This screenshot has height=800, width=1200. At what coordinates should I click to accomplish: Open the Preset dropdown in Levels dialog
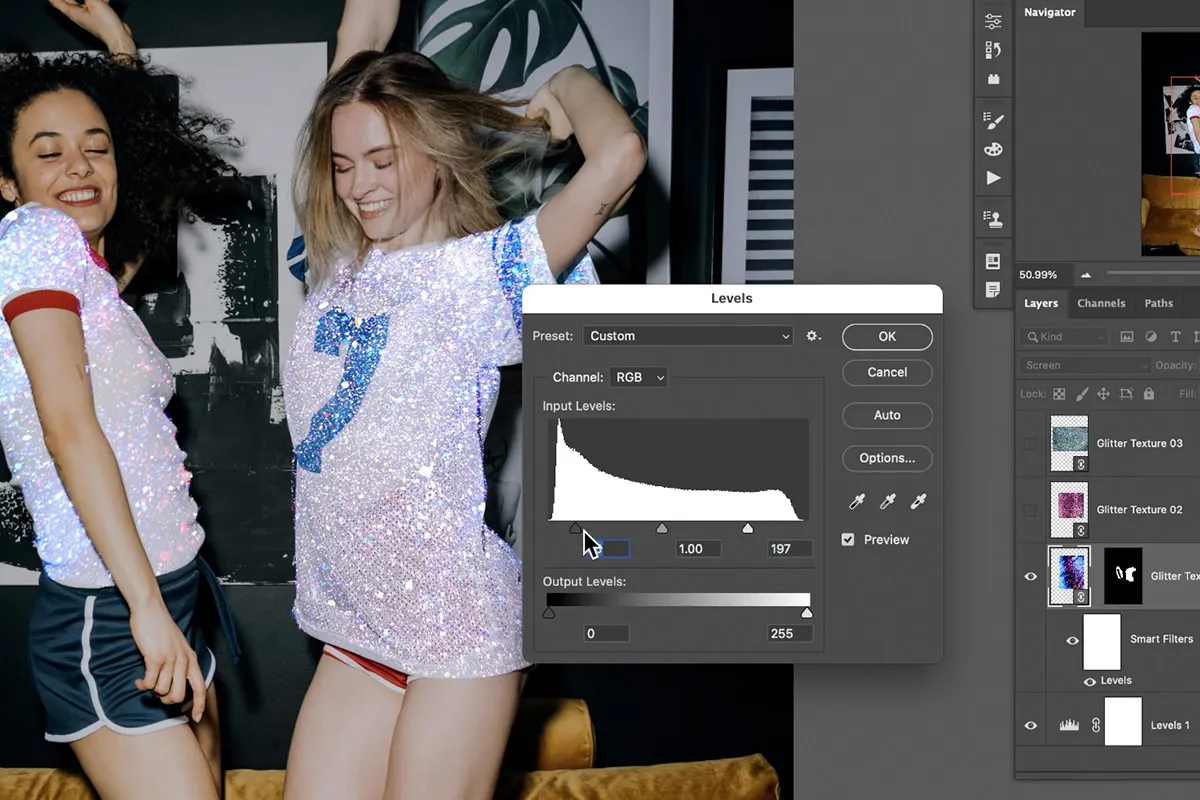pyautogui.click(x=687, y=335)
